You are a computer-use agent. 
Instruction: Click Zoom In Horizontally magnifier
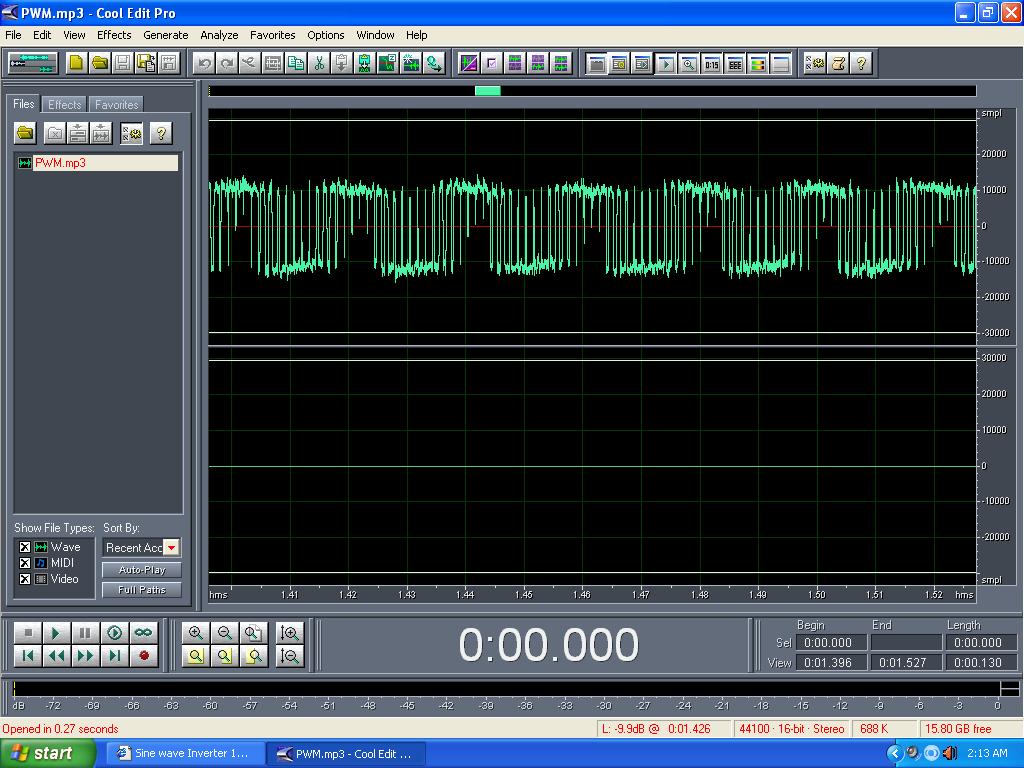(x=195, y=633)
